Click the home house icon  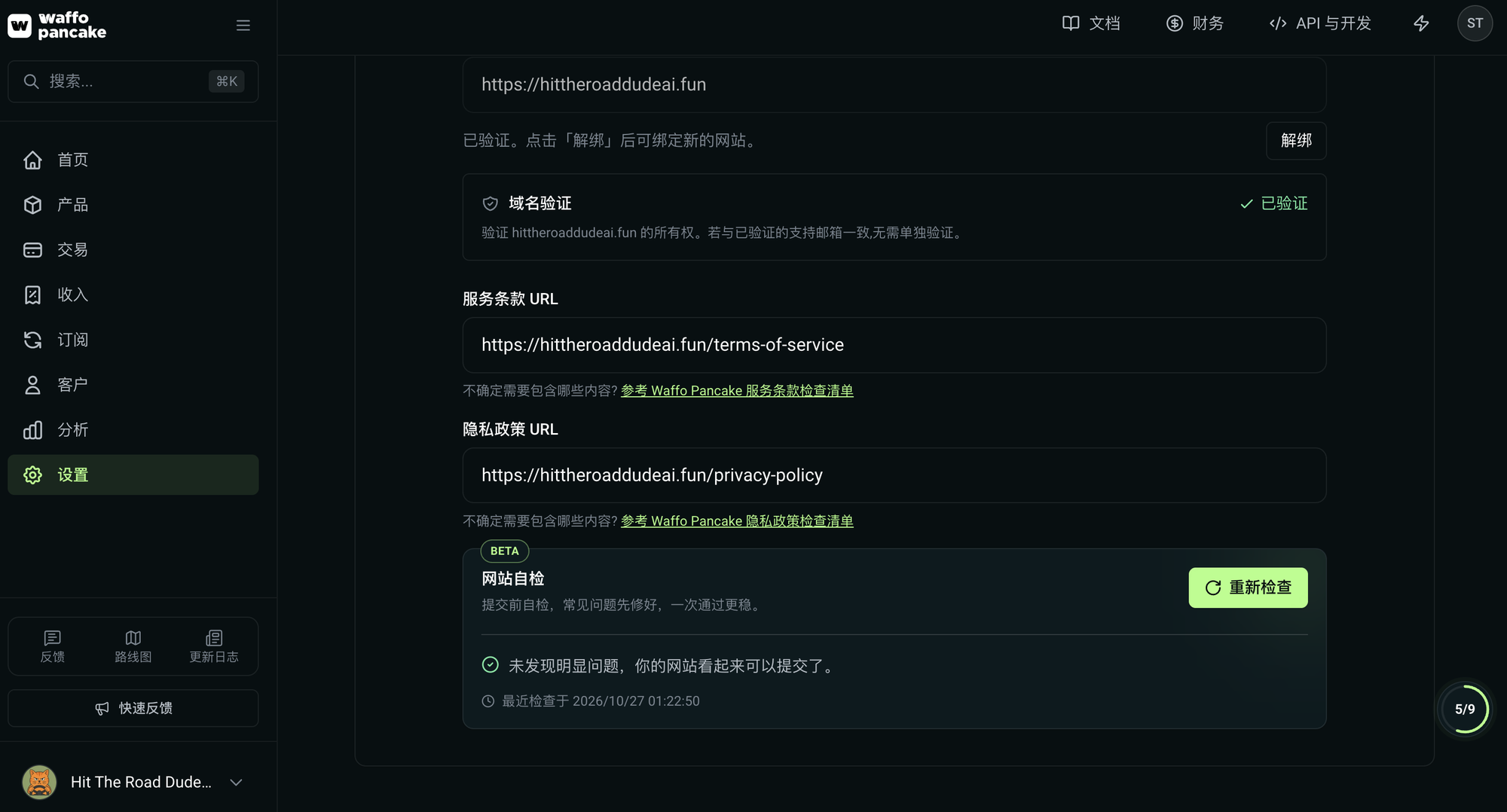(32, 160)
